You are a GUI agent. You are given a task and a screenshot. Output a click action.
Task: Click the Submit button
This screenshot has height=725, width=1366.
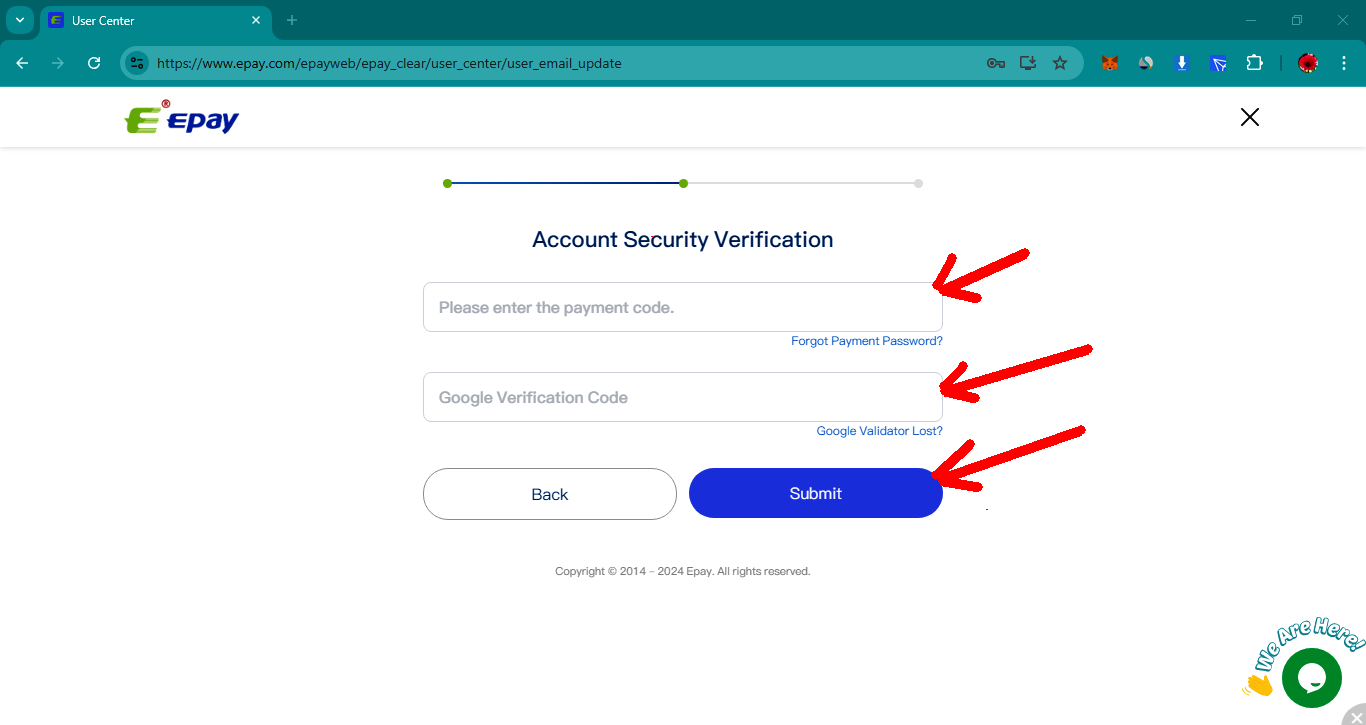pyautogui.click(x=815, y=493)
